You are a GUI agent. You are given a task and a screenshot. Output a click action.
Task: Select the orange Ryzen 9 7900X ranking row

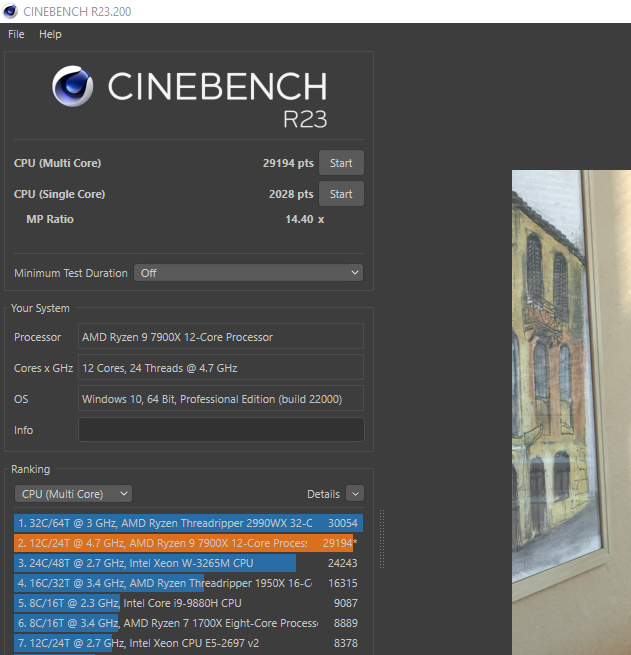coord(188,543)
